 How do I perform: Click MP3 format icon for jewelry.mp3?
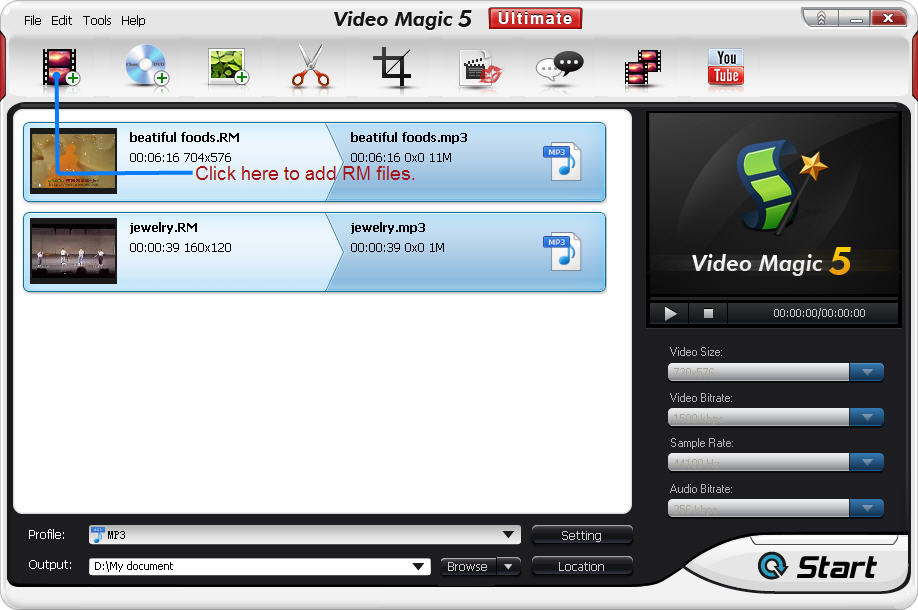pos(562,252)
